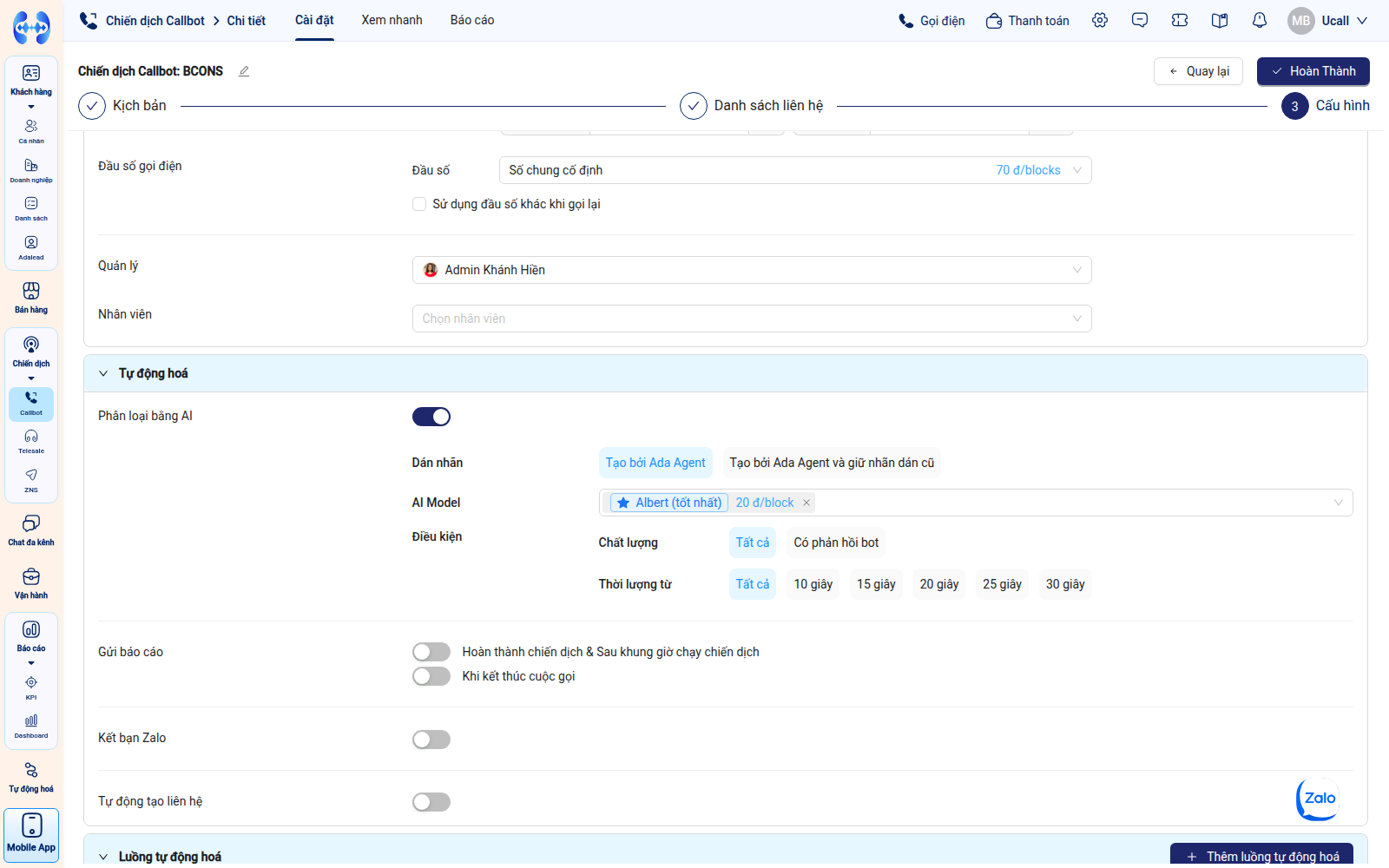1389x868 pixels.
Task: Open Adalead sidebar icon
Action: [x=31, y=247]
